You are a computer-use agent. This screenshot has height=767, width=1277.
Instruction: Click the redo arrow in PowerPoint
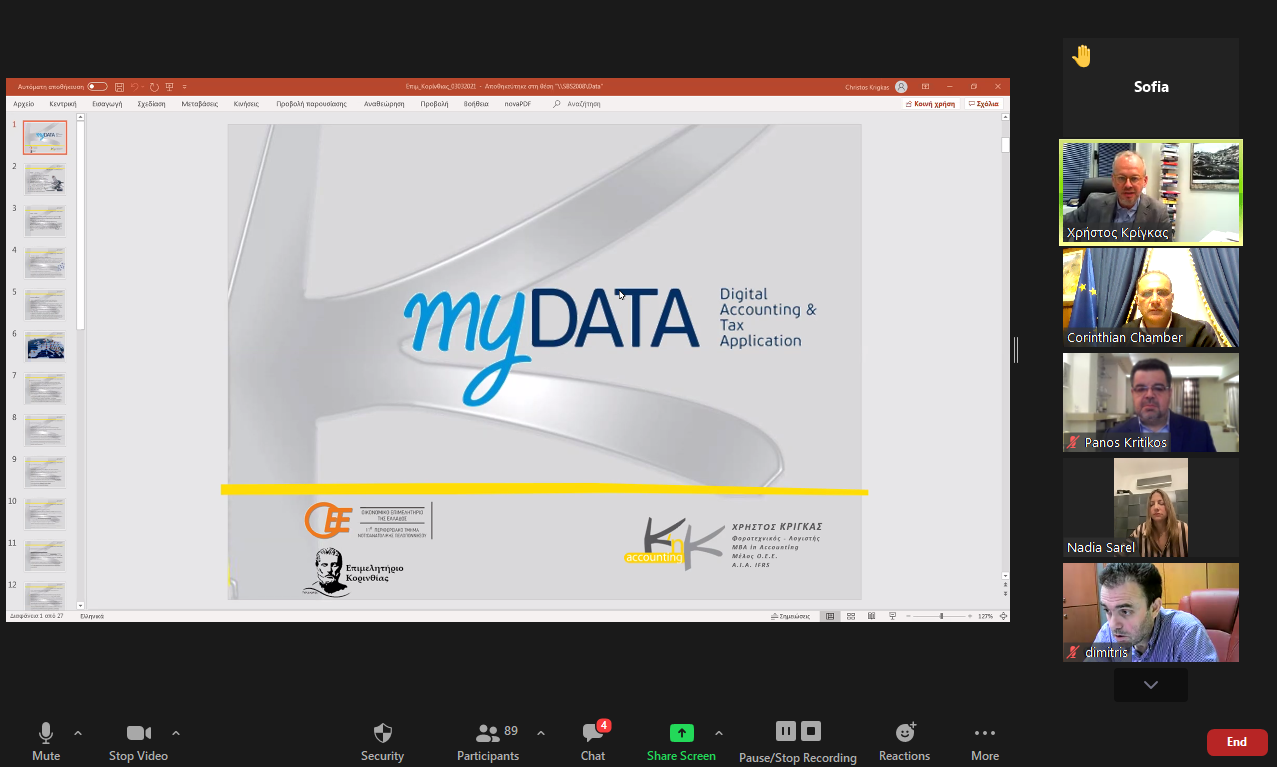click(154, 87)
